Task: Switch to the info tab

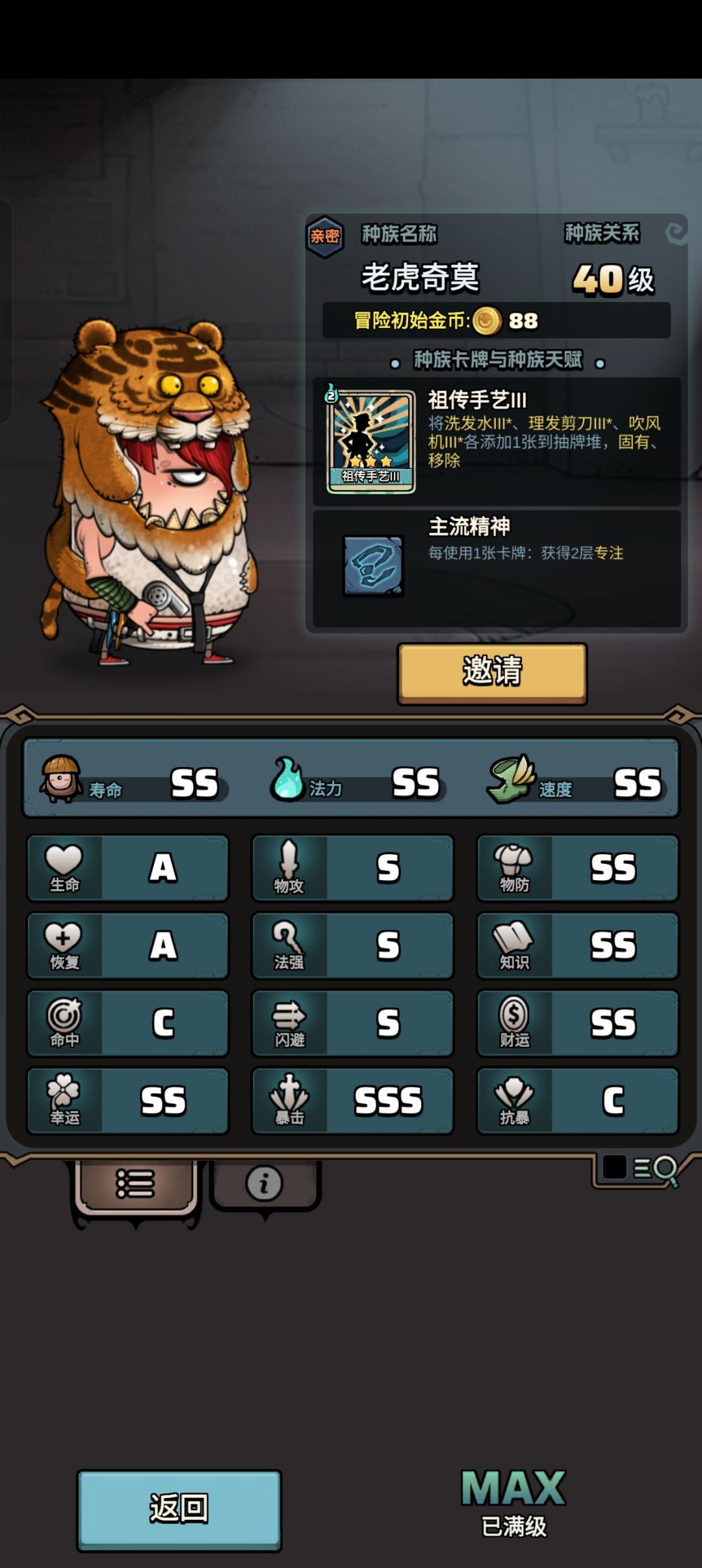Action: coord(264,1183)
